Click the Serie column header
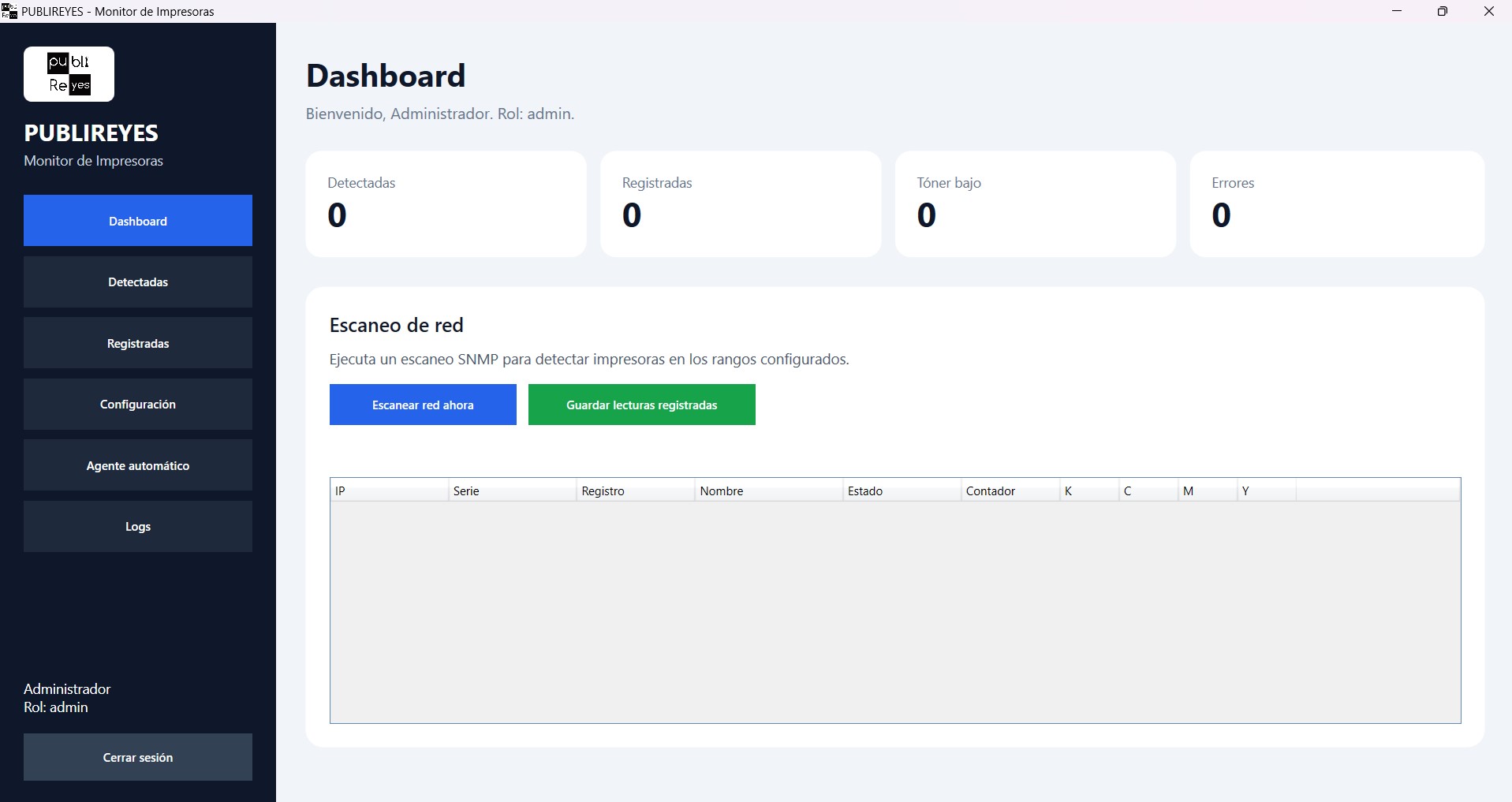 (513, 491)
